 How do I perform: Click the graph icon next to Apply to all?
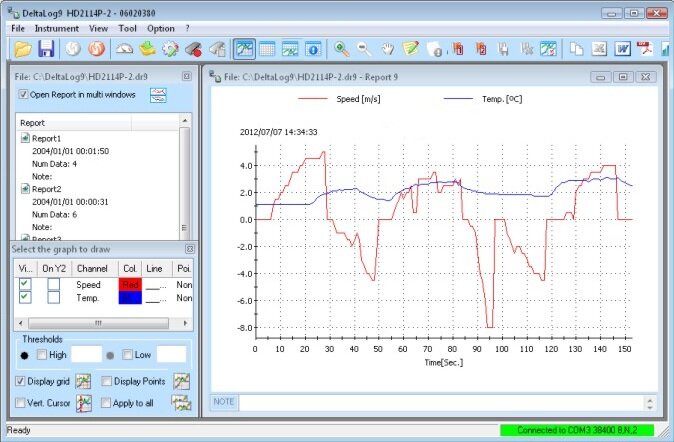(181, 403)
